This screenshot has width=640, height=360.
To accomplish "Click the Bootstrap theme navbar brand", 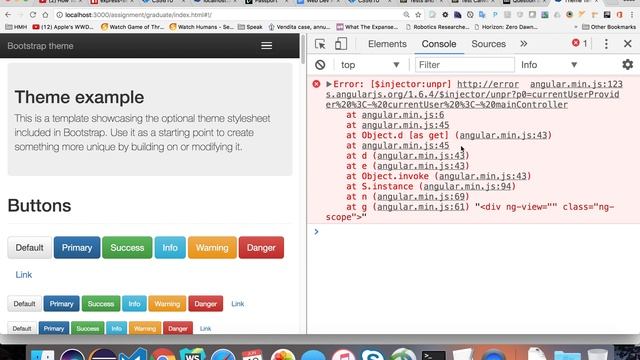I will (40, 46).
